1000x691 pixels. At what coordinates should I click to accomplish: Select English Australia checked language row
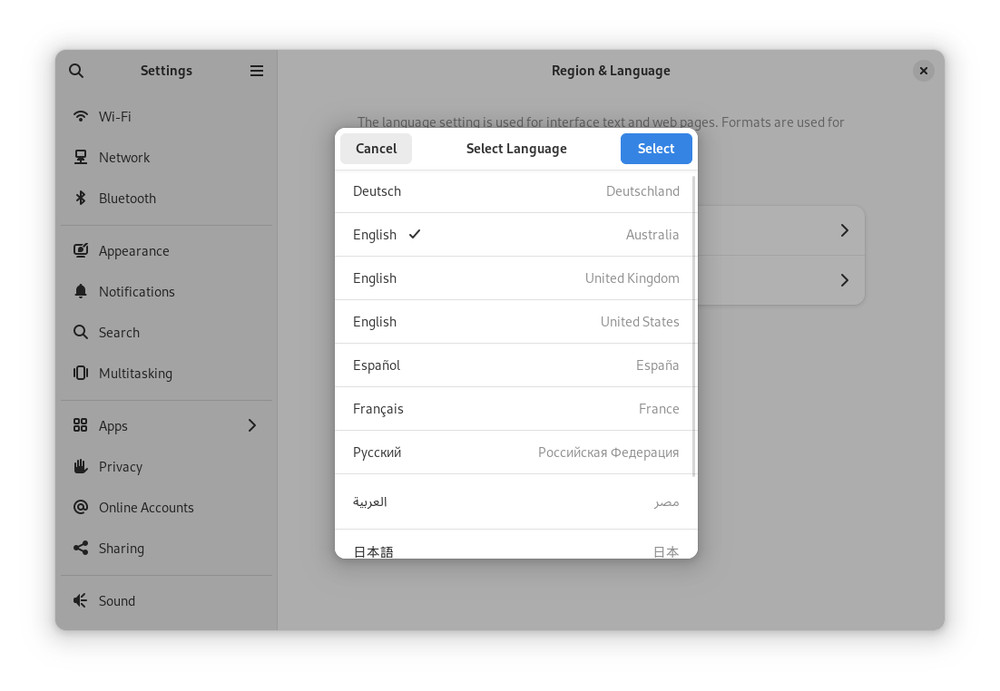coord(515,235)
